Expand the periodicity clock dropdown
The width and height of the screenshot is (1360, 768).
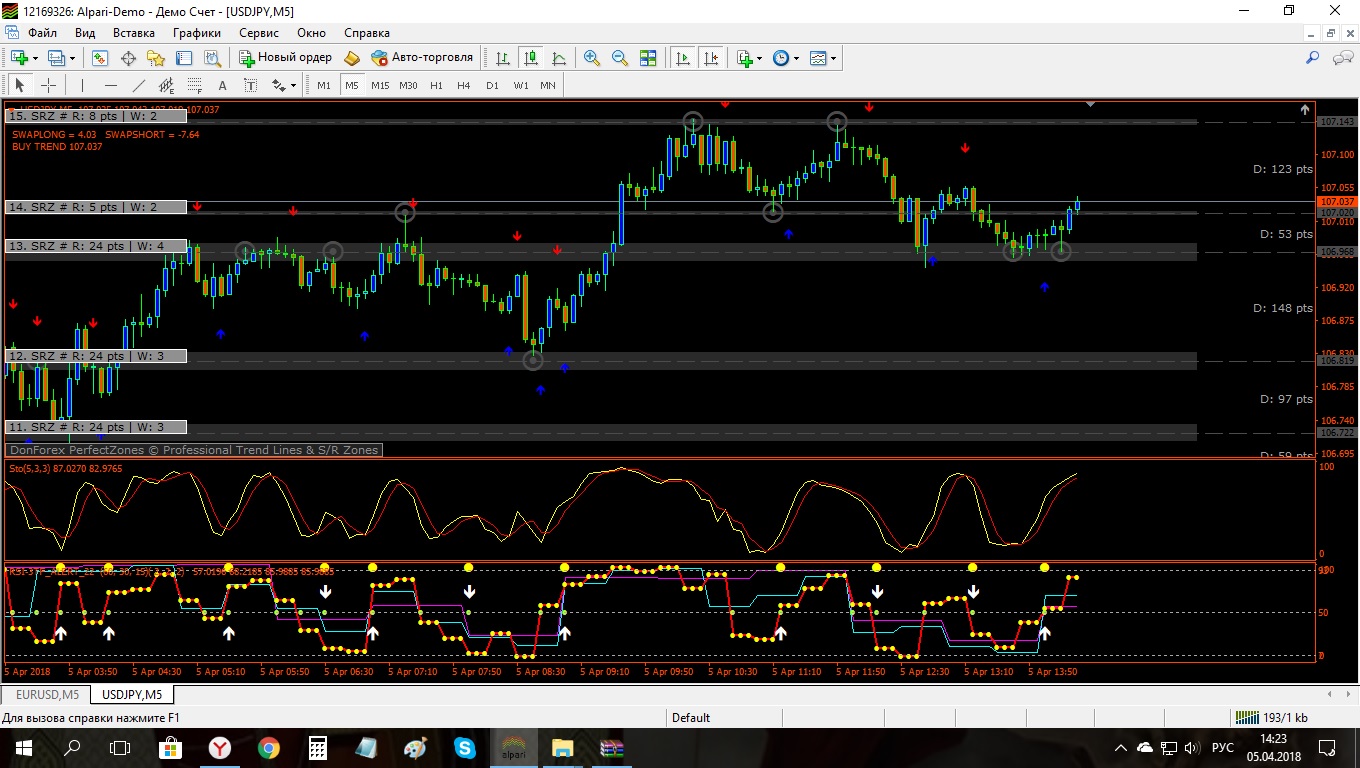click(796, 58)
